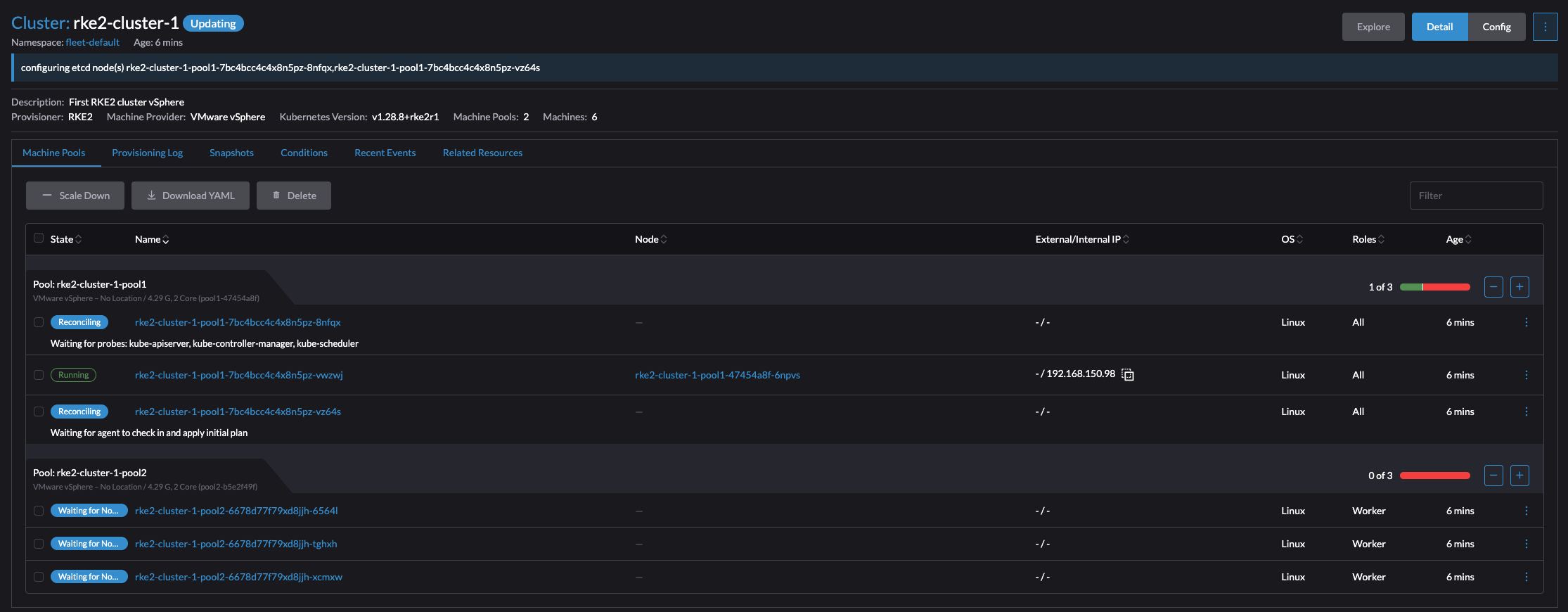Open node rke2-cluster-1-pool1-47454a8f-6npvs
The height and width of the screenshot is (612, 1568).
coord(717,375)
